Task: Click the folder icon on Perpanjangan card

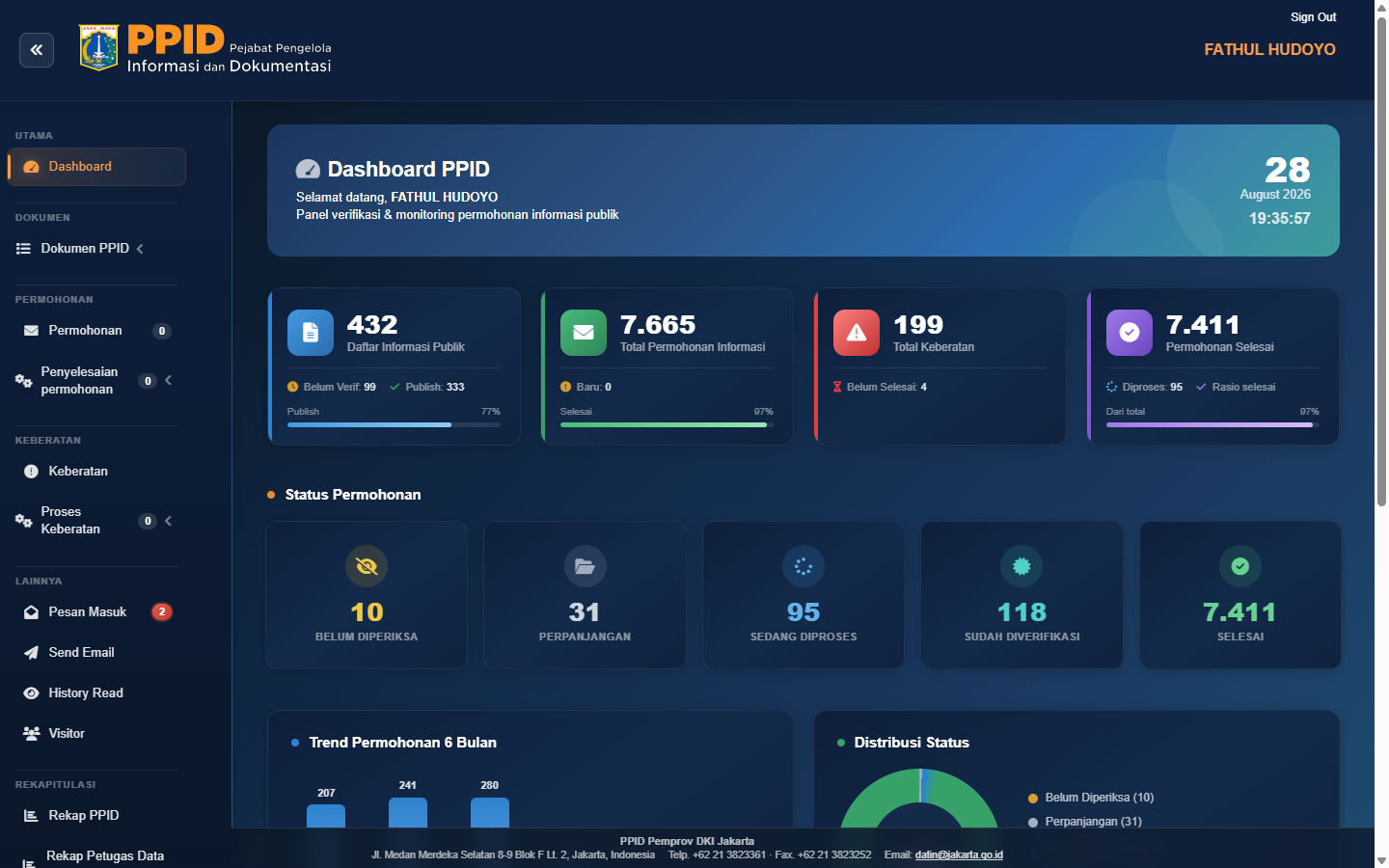Action: click(586, 566)
